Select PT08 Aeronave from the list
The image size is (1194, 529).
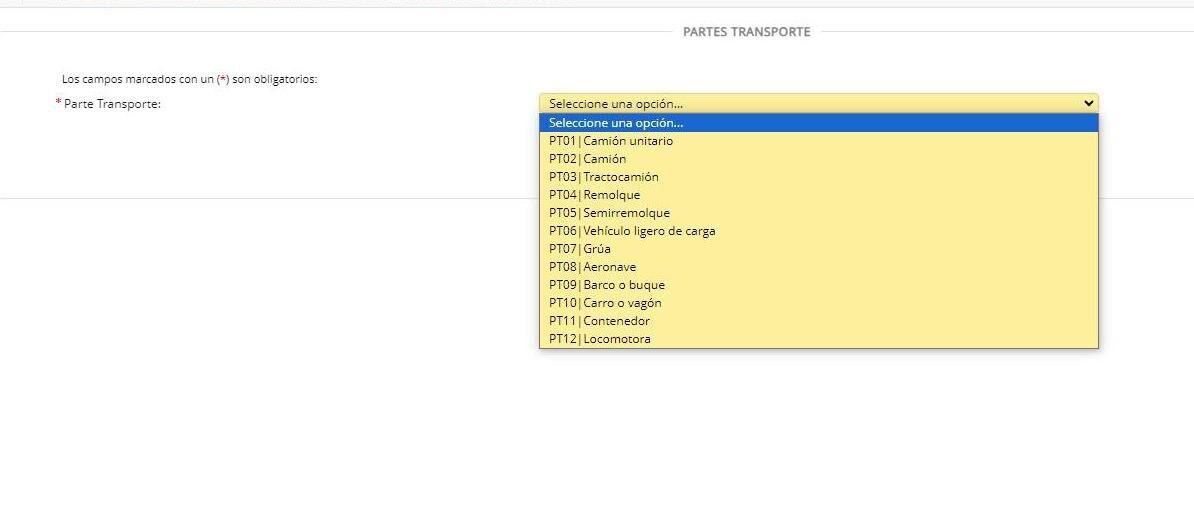tap(593, 267)
